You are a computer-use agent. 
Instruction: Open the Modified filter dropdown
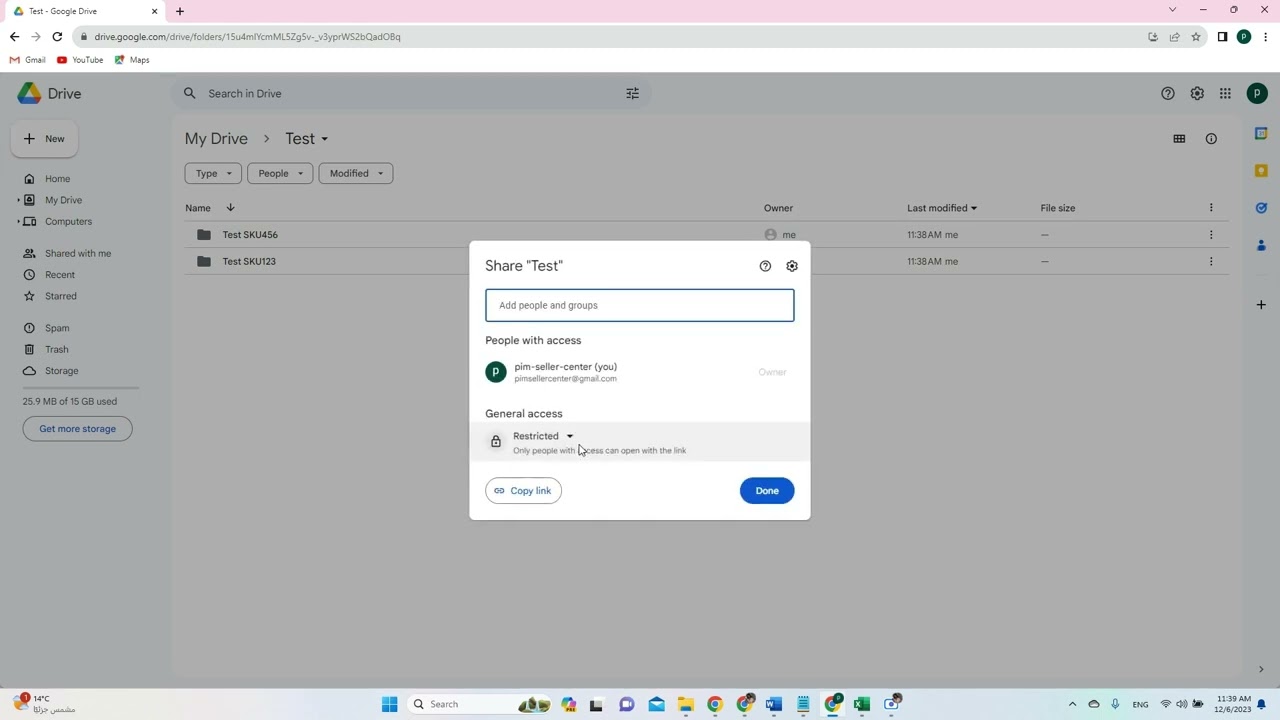click(356, 173)
